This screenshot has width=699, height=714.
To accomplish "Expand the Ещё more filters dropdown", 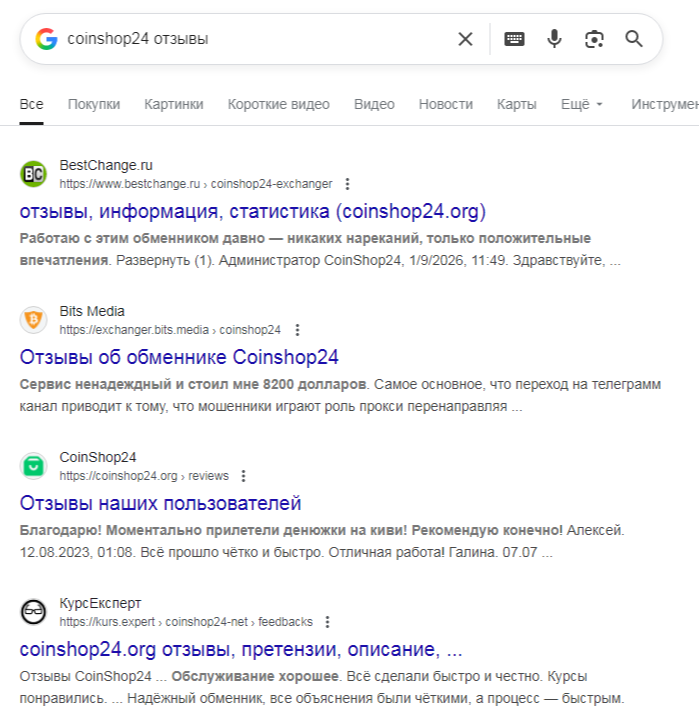I will (582, 104).
